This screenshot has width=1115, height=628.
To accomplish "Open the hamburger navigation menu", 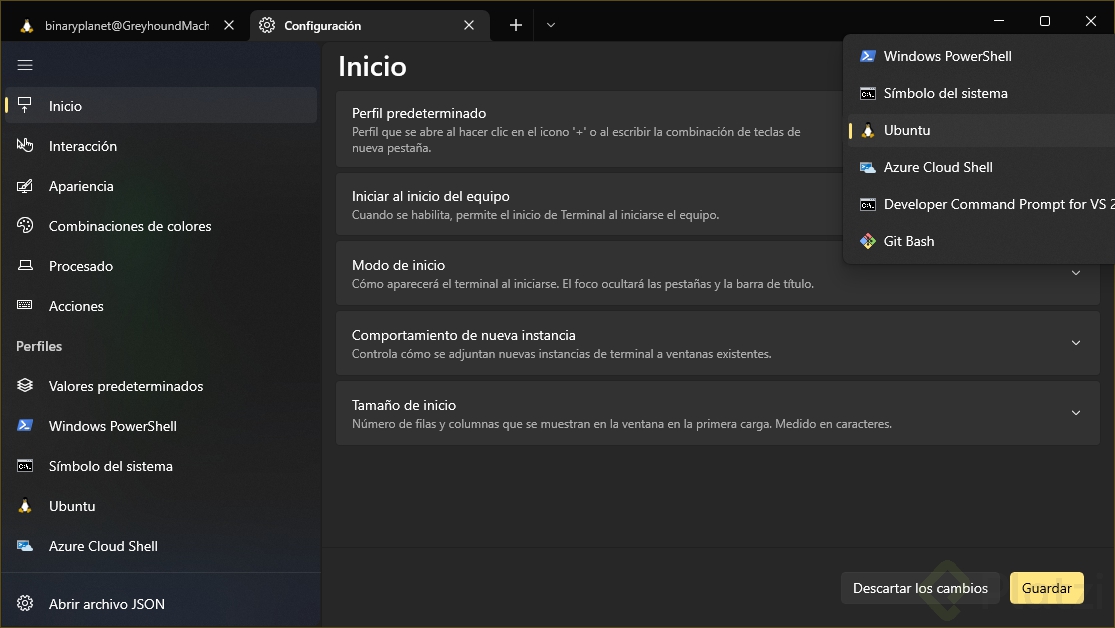I will (25, 65).
